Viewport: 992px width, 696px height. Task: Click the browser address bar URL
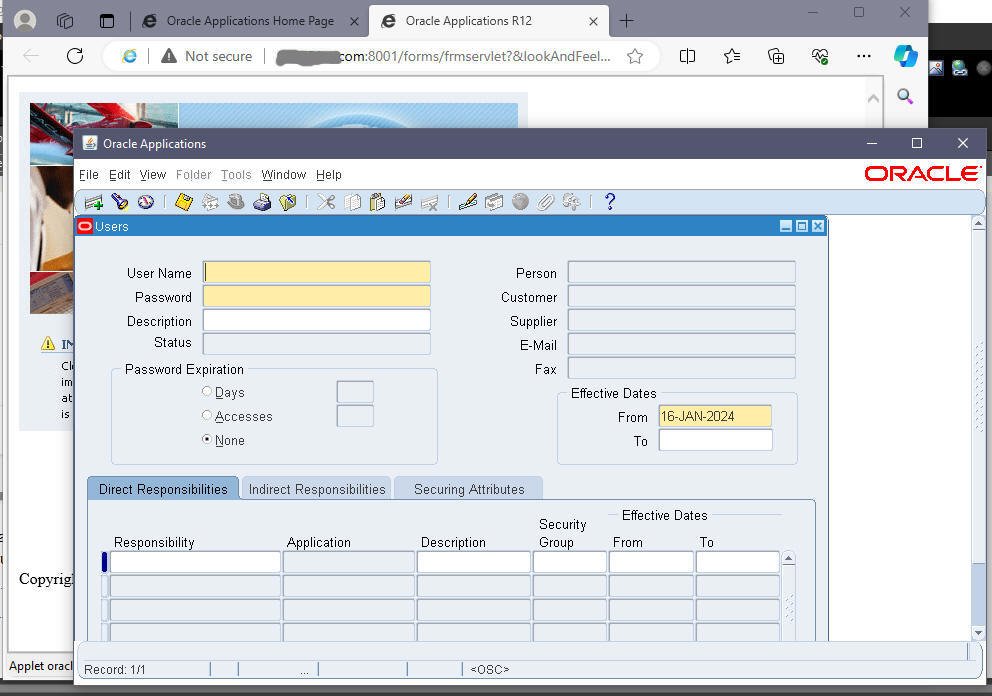pyautogui.click(x=445, y=56)
